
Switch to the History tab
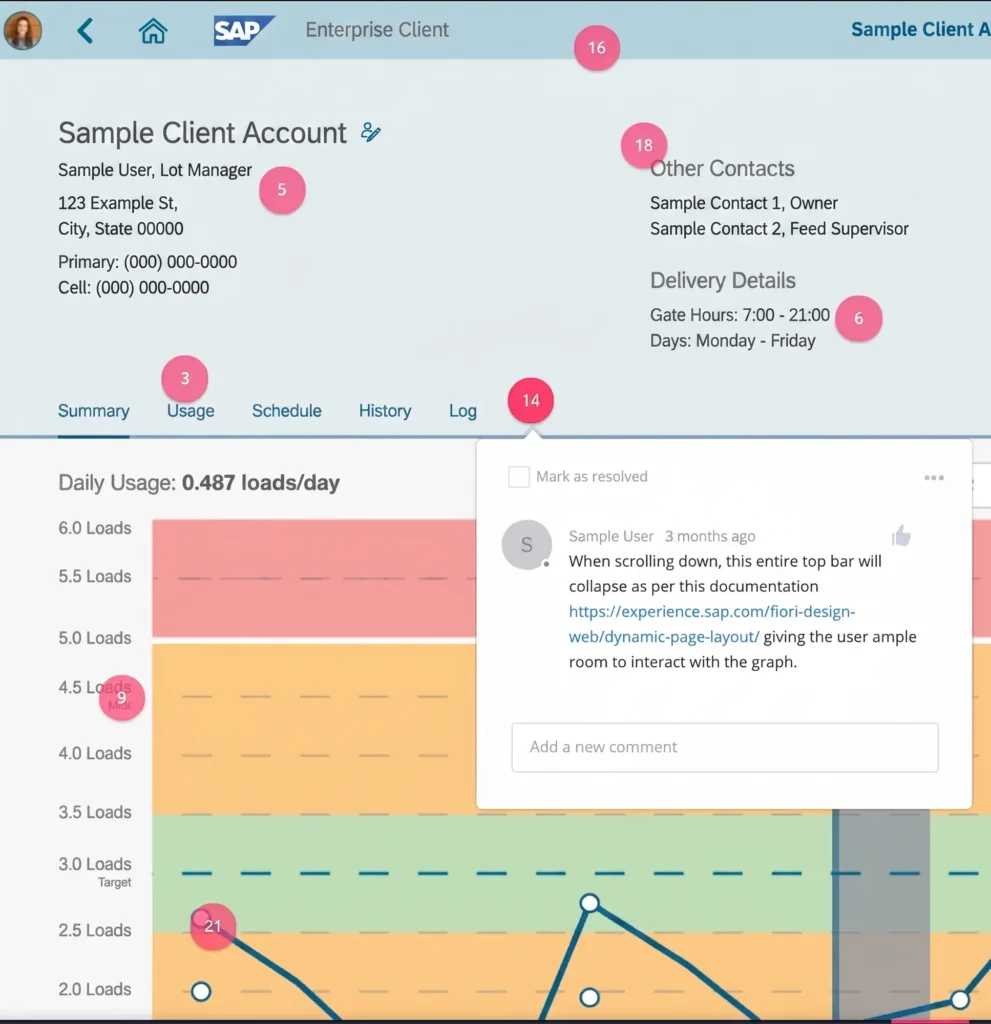click(385, 411)
